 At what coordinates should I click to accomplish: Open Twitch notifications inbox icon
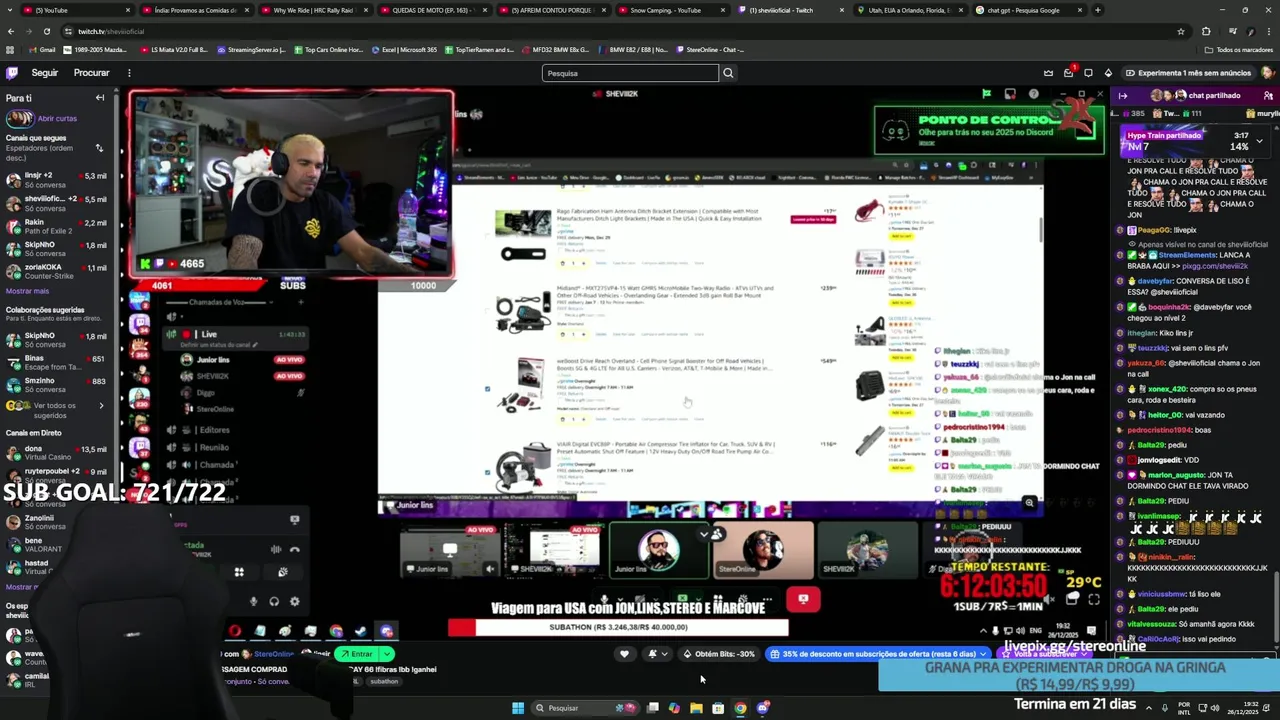(1068, 73)
